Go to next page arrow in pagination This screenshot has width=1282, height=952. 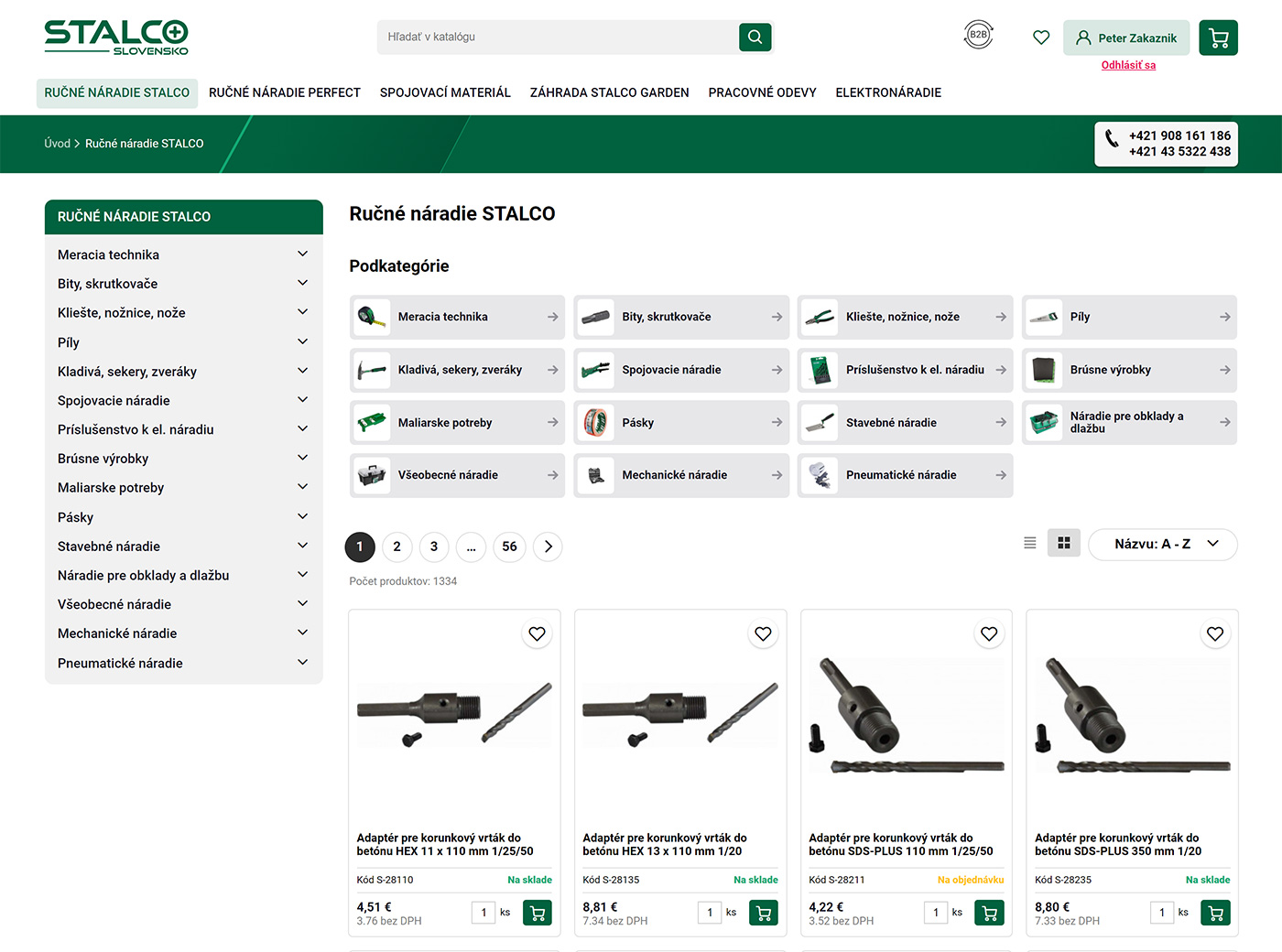[548, 546]
